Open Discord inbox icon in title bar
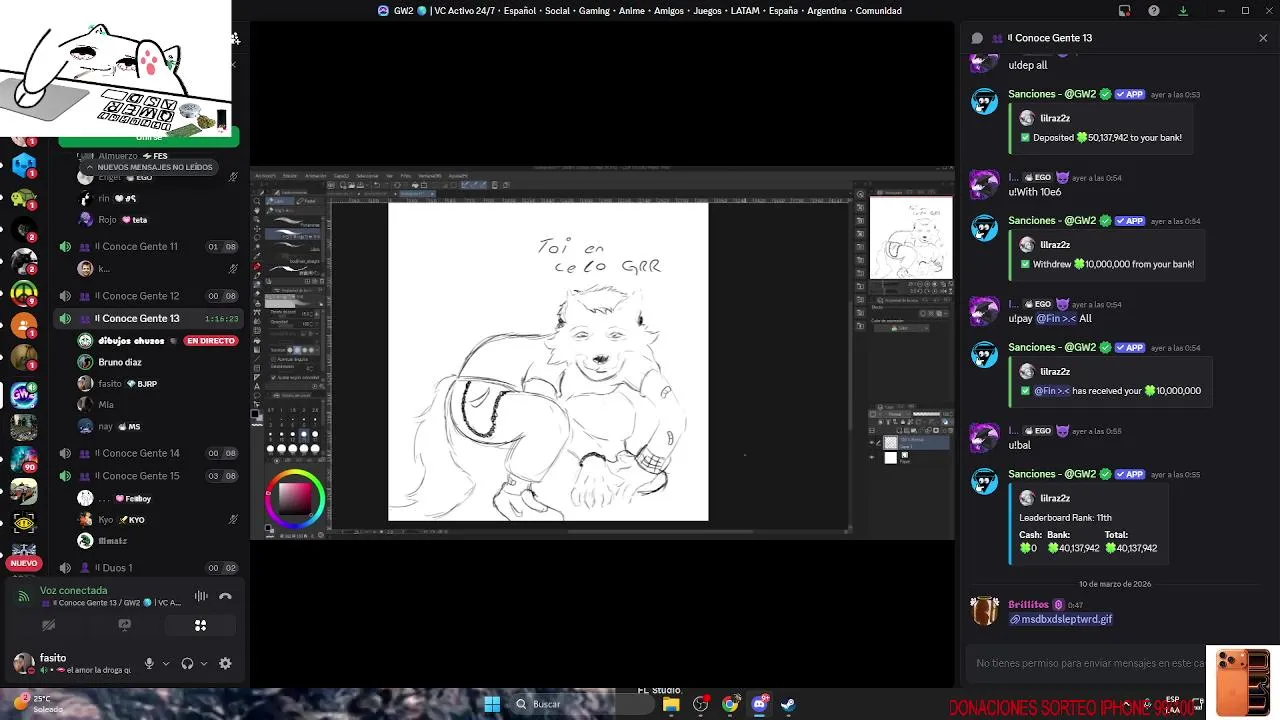The height and width of the screenshot is (720, 1280). [x=1125, y=11]
